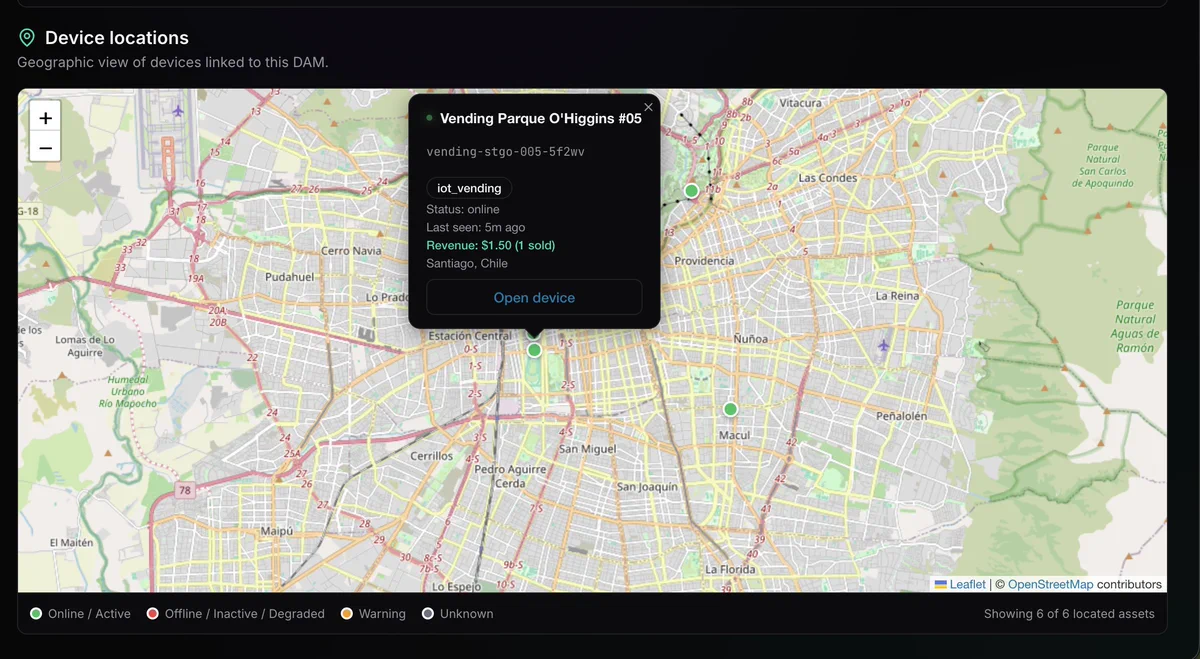The image size is (1200, 659).
Task: Click the green status dot in the popup title
Action: tap(429, 118)
